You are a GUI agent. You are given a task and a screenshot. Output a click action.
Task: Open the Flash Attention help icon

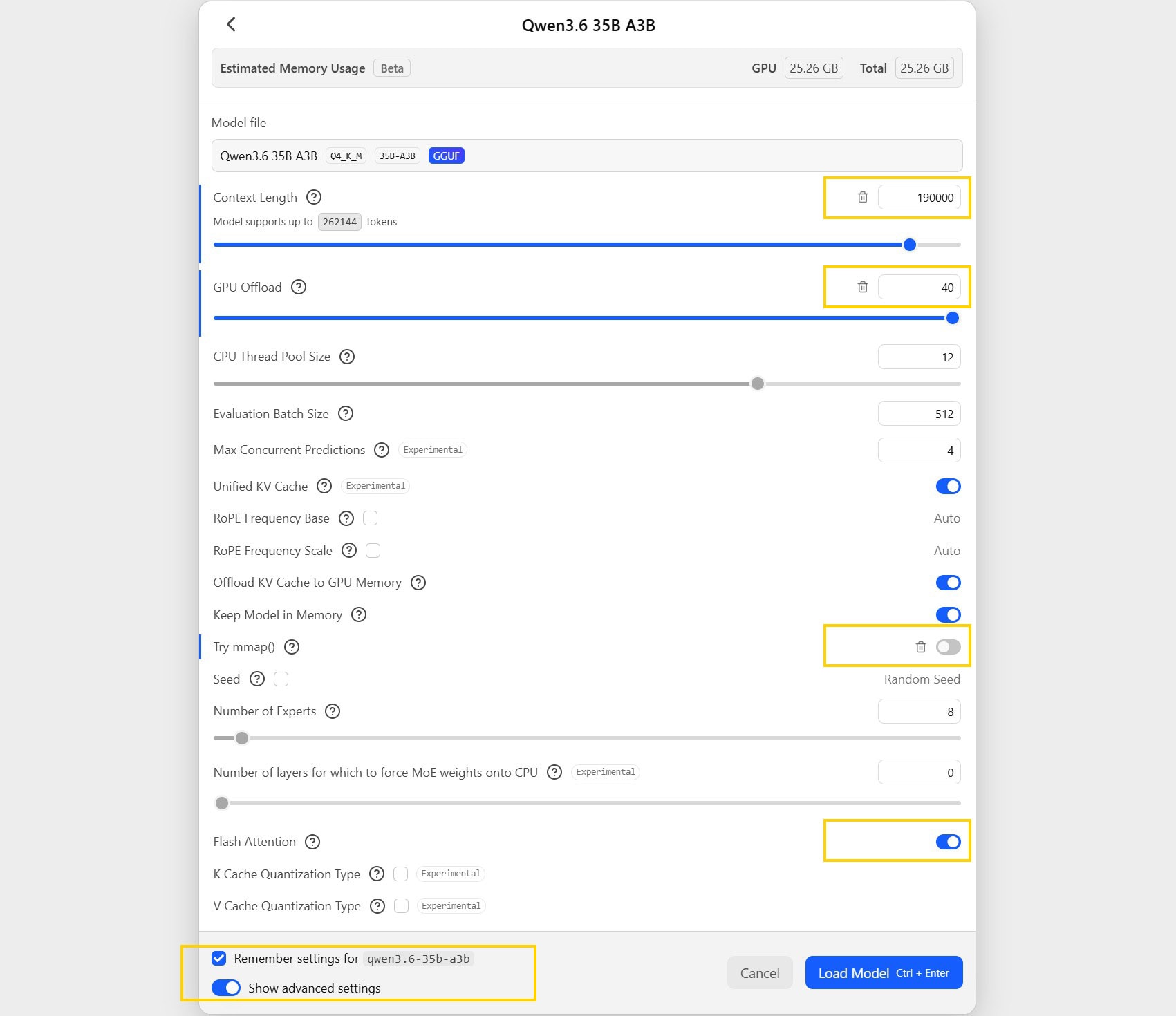coord(312,842)
